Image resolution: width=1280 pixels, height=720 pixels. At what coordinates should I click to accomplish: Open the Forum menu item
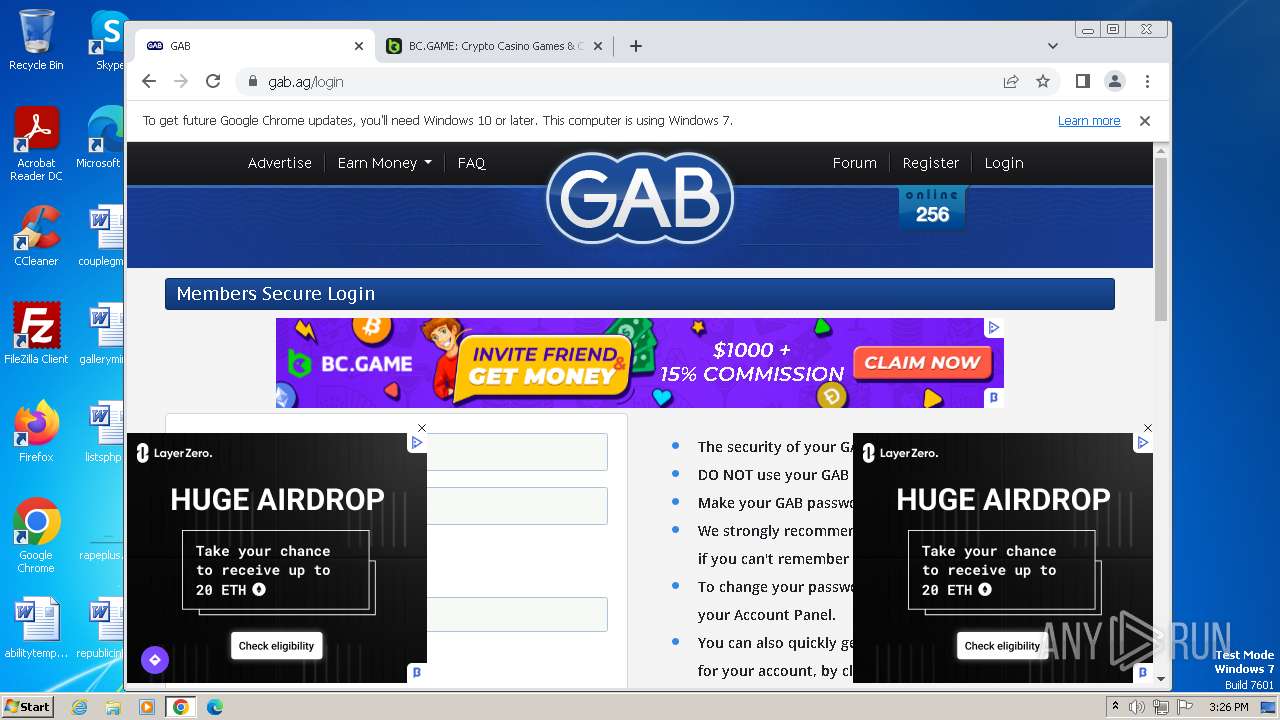pyautogui.click(x=854, y=163)
